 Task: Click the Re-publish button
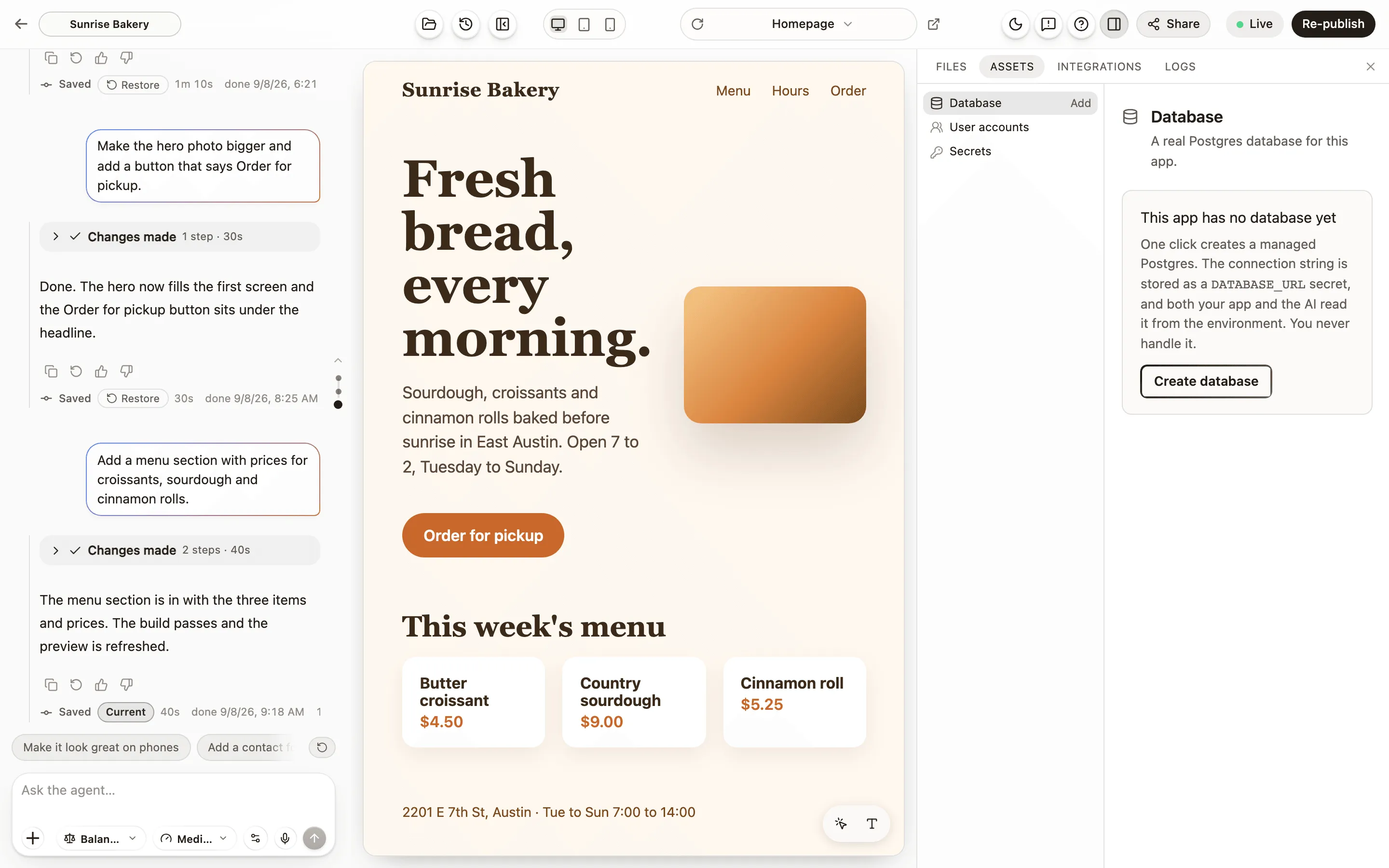pyautogui.click(x=1333, y=24)
